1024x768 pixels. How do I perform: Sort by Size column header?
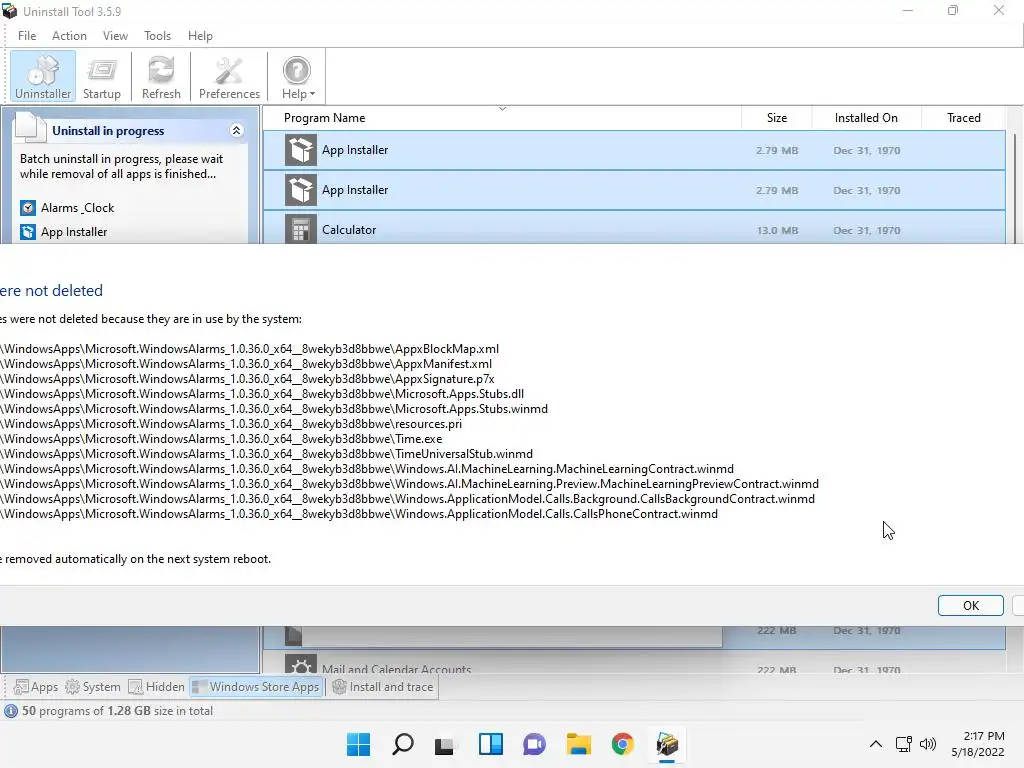(x=776, y=118)
